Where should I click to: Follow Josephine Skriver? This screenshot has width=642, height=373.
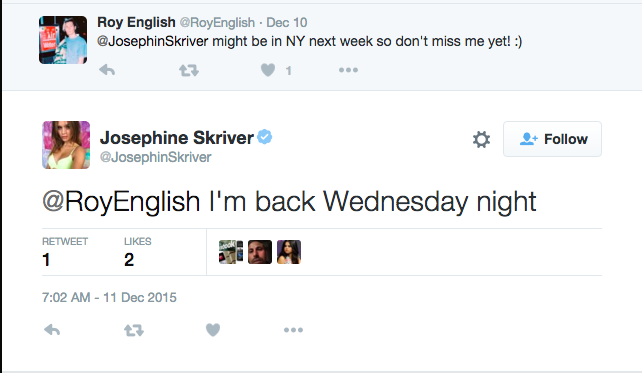552,139
